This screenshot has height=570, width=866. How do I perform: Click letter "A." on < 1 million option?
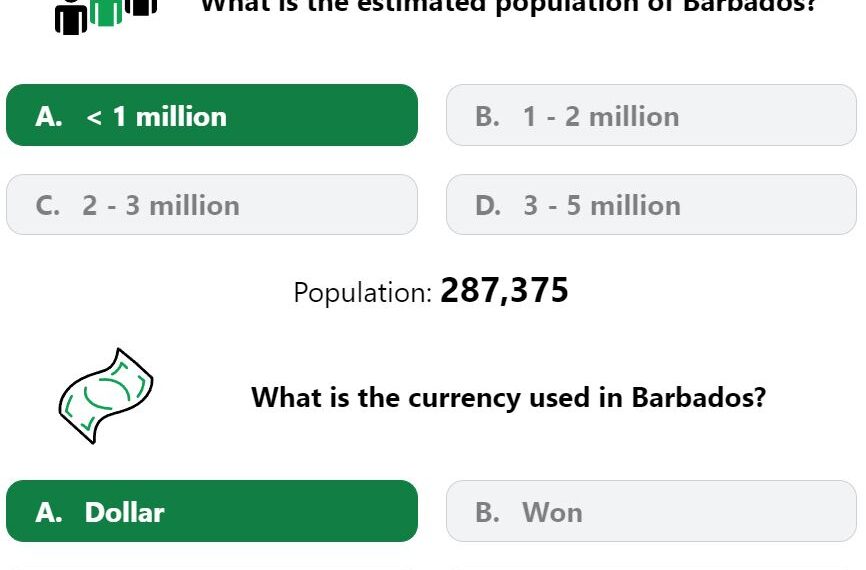tap(49, 117)
